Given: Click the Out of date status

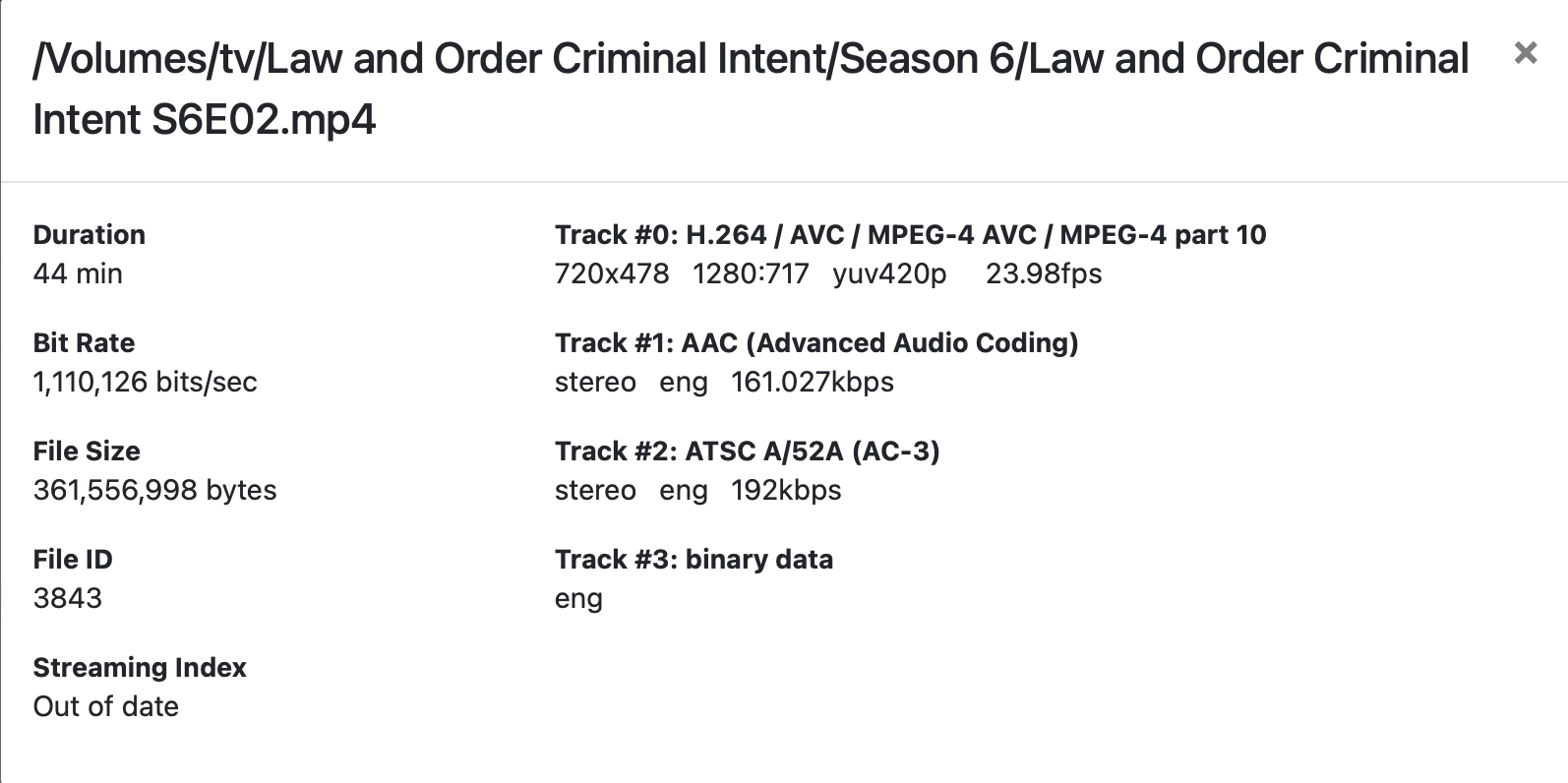Looking at the screenshot, I should (105, 706).
